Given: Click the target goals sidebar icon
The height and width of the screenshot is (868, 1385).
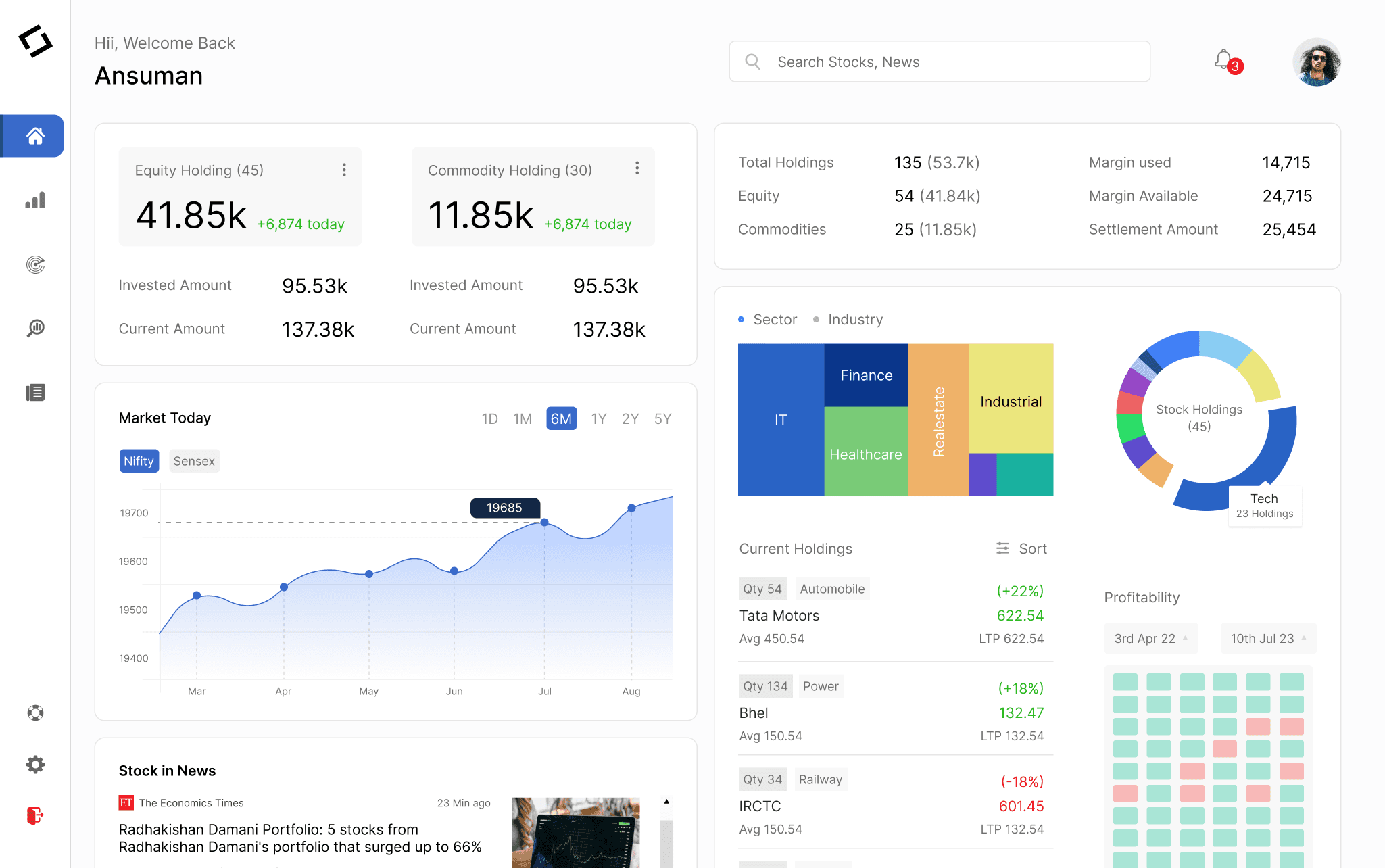Looking at the screenshot, I should (35, 264).
